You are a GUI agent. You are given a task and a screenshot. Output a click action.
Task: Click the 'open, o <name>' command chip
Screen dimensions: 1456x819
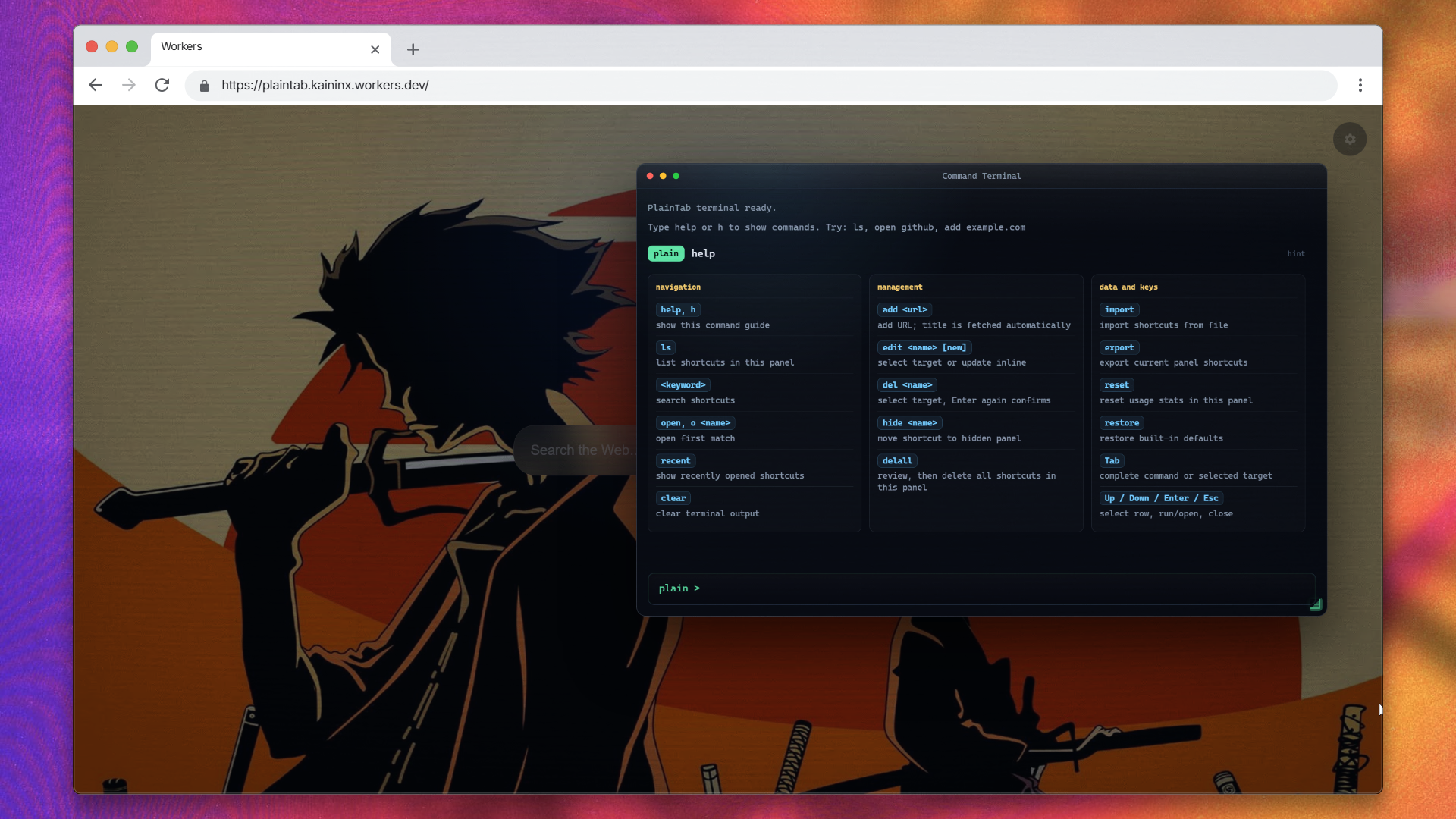pyautogui.click(x=695, y=423)
